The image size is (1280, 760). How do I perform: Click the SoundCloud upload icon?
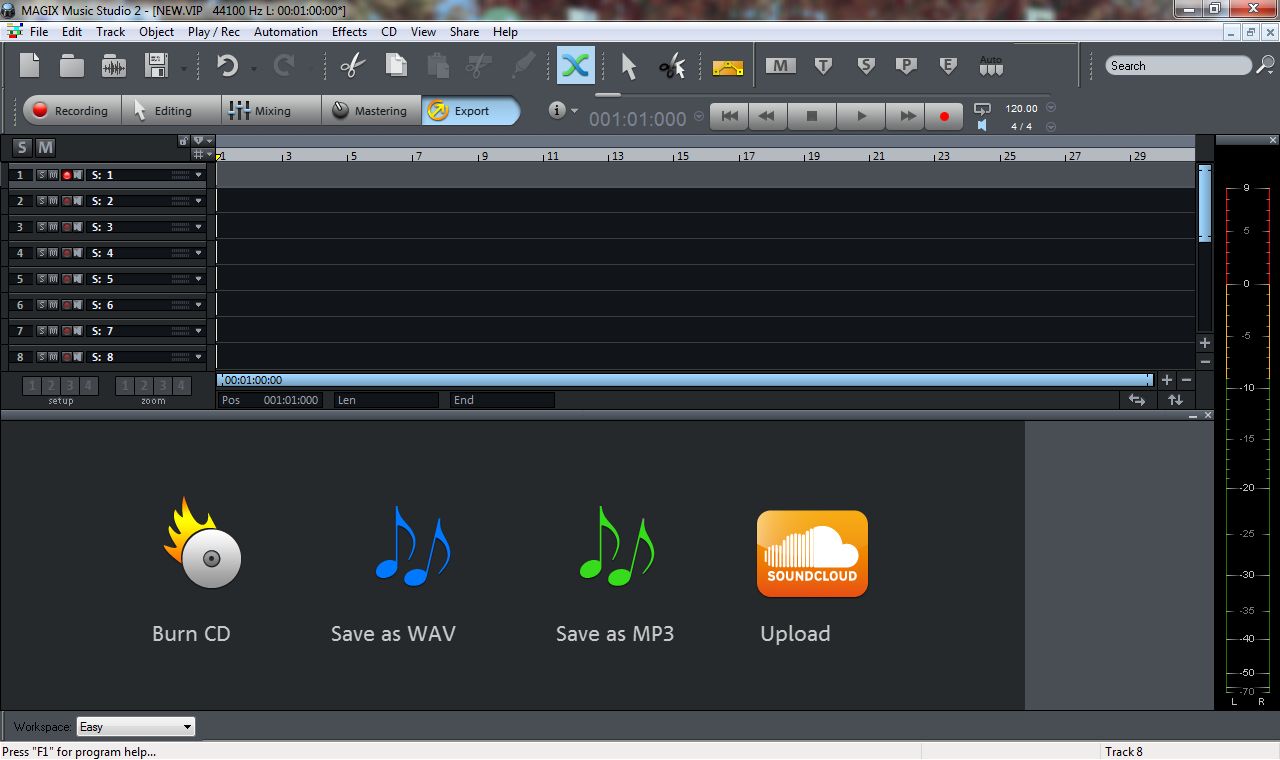click(812, 554)
